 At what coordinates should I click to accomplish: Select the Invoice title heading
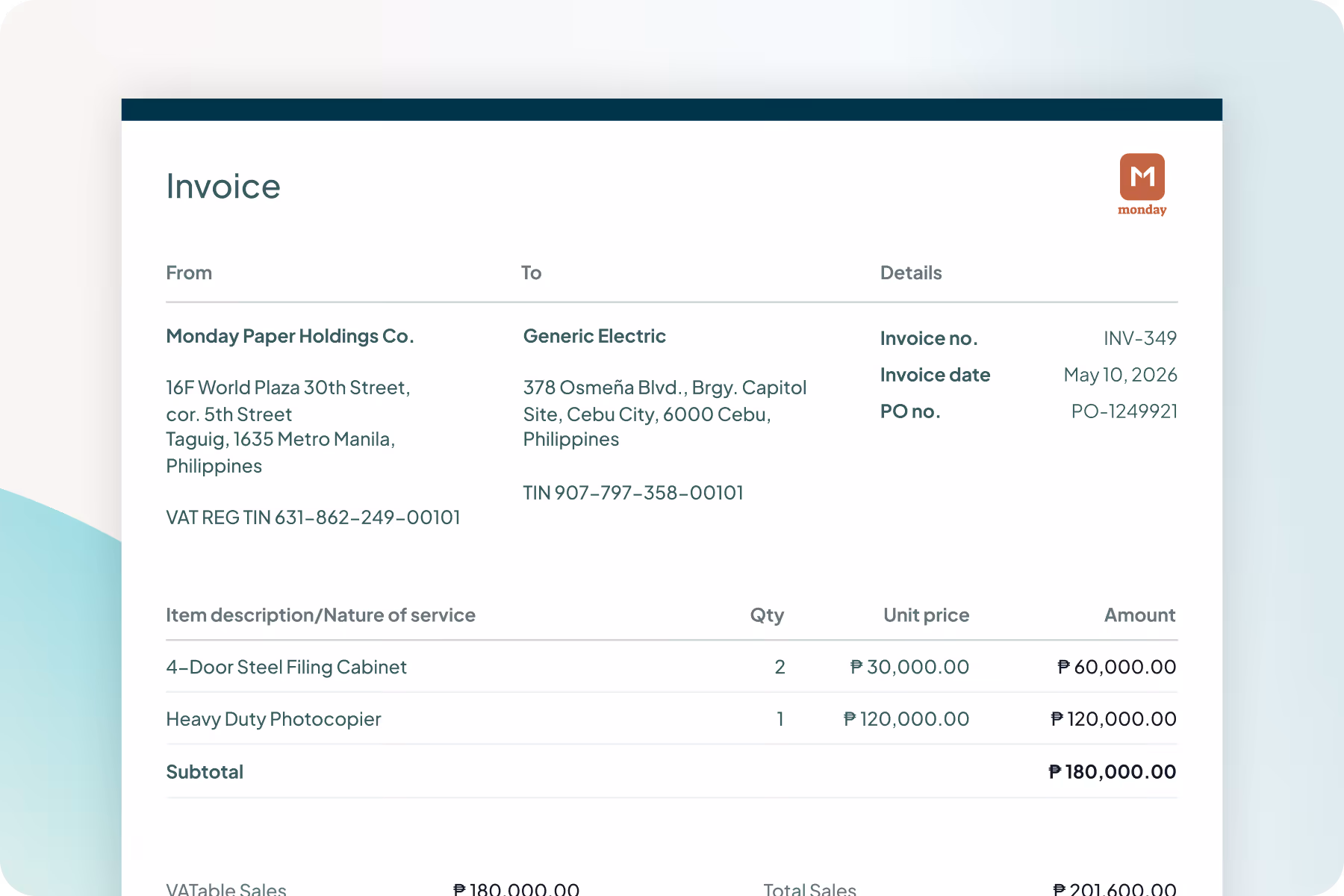point(223,186)
